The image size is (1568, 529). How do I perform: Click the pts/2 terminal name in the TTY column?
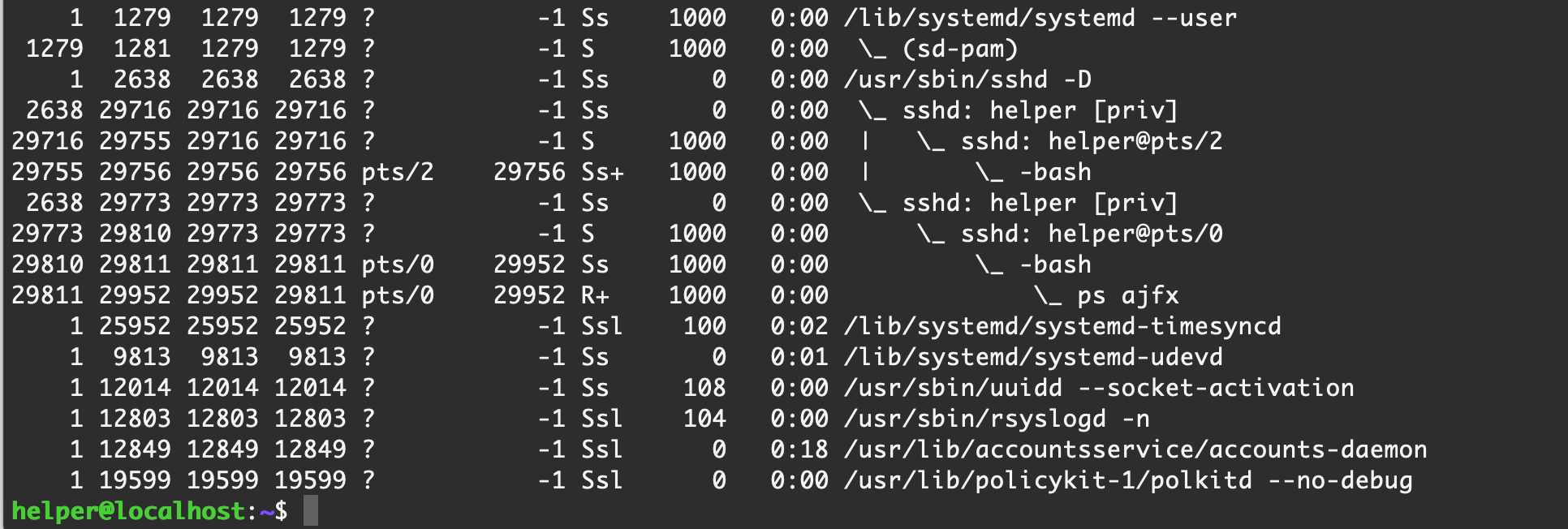[x=398, y=172]
